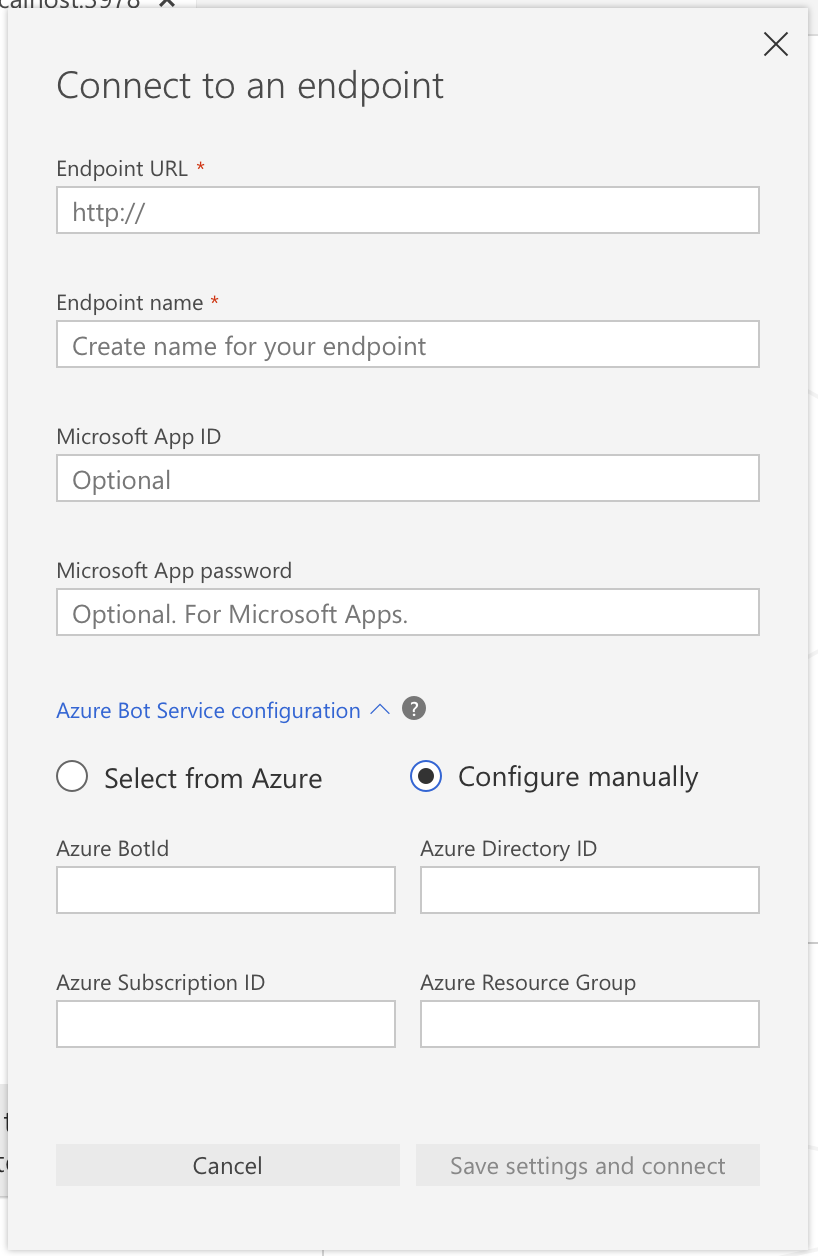Viewport: 818px width, 1256px height.
Task: Collapse Azure Bot Service configuration chevron
Action: pyautogui.click(x=379, y=709)
